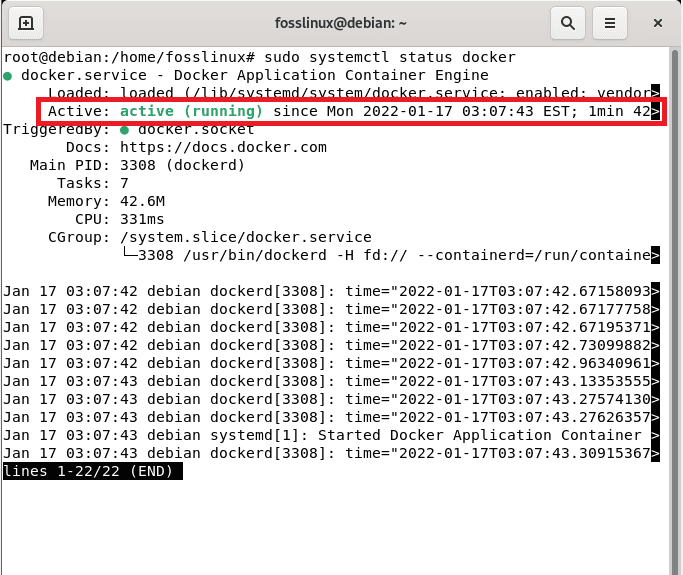Click the log line with time 03:07:42.96340961
The width and height of the screenshot is (683, 575).
(331, 363)
